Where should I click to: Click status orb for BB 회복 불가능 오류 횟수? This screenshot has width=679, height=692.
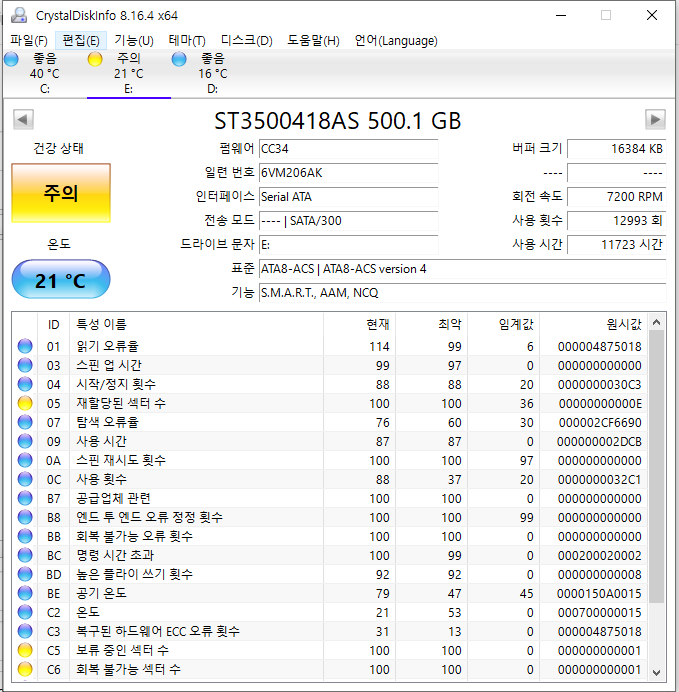tap(25, 536)
